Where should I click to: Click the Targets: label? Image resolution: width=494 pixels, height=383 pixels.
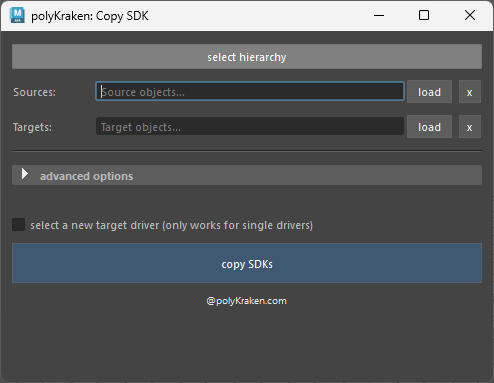pyautogui.click(x=32, y=127)
